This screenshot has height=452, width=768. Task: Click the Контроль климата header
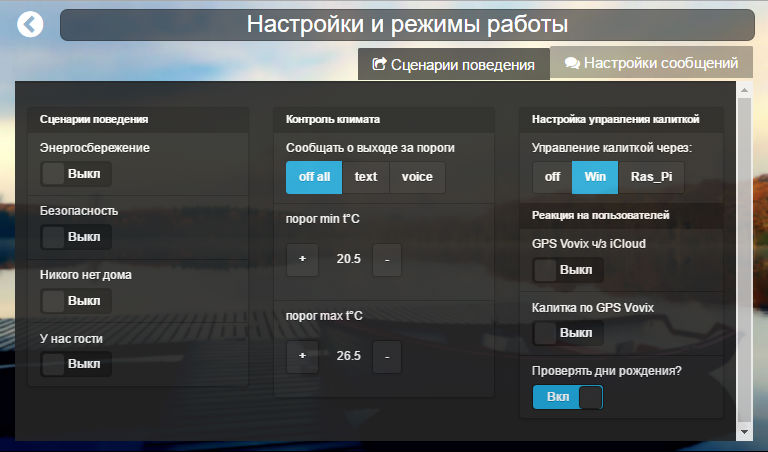333,119
